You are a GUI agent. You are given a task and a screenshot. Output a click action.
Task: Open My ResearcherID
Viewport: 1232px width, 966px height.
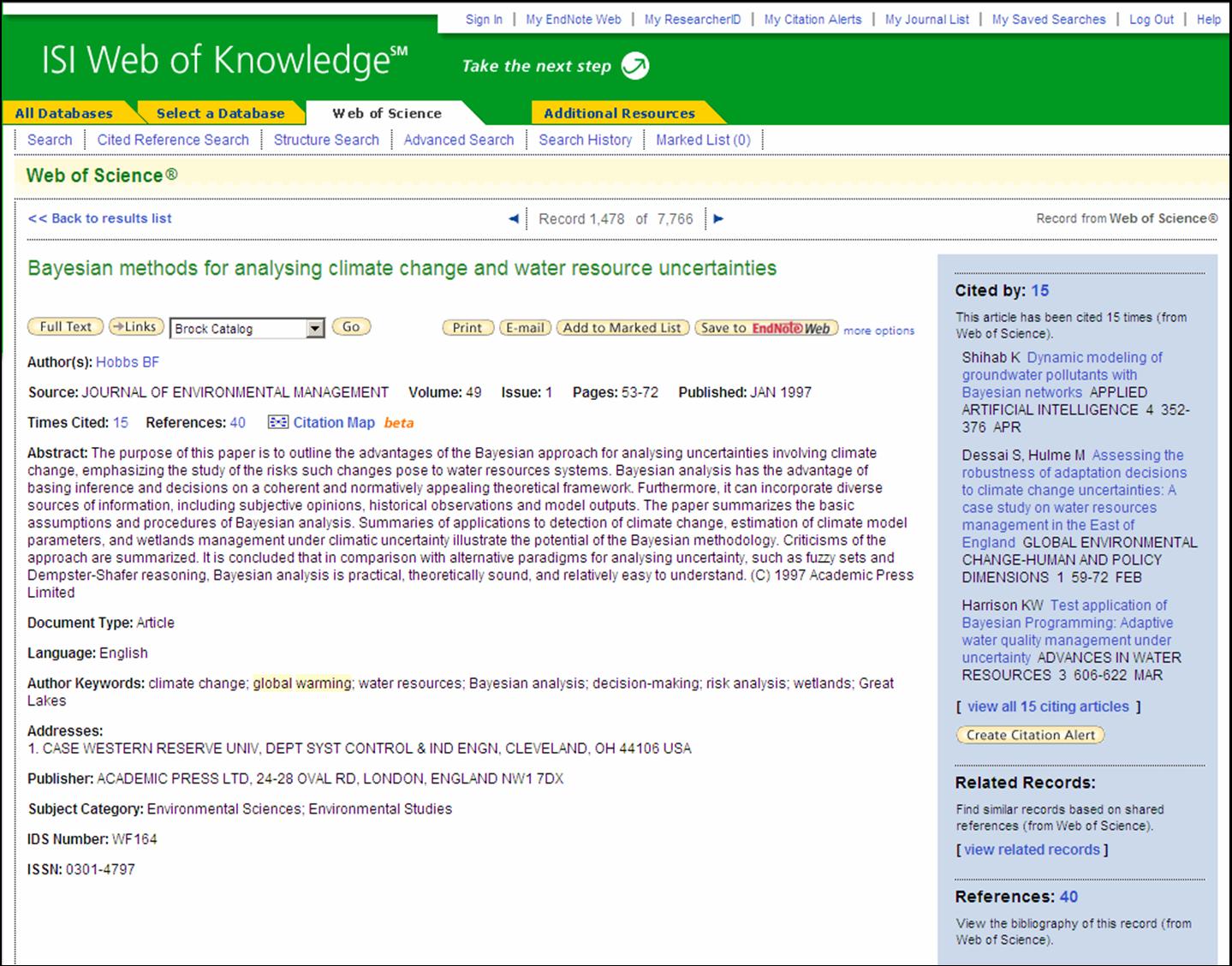[693, 19]
